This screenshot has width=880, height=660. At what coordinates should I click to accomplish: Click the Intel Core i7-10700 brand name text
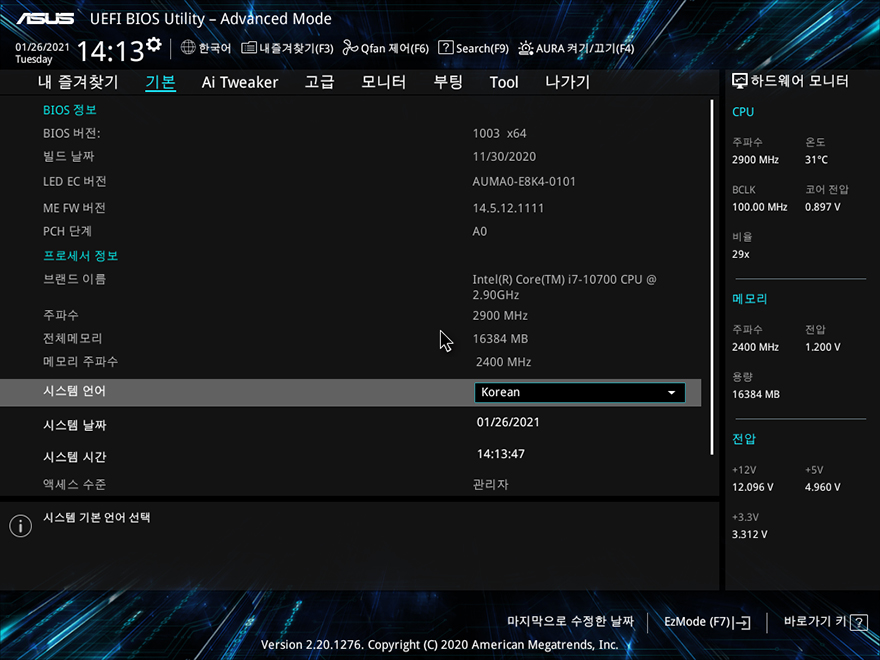(564, 287)
